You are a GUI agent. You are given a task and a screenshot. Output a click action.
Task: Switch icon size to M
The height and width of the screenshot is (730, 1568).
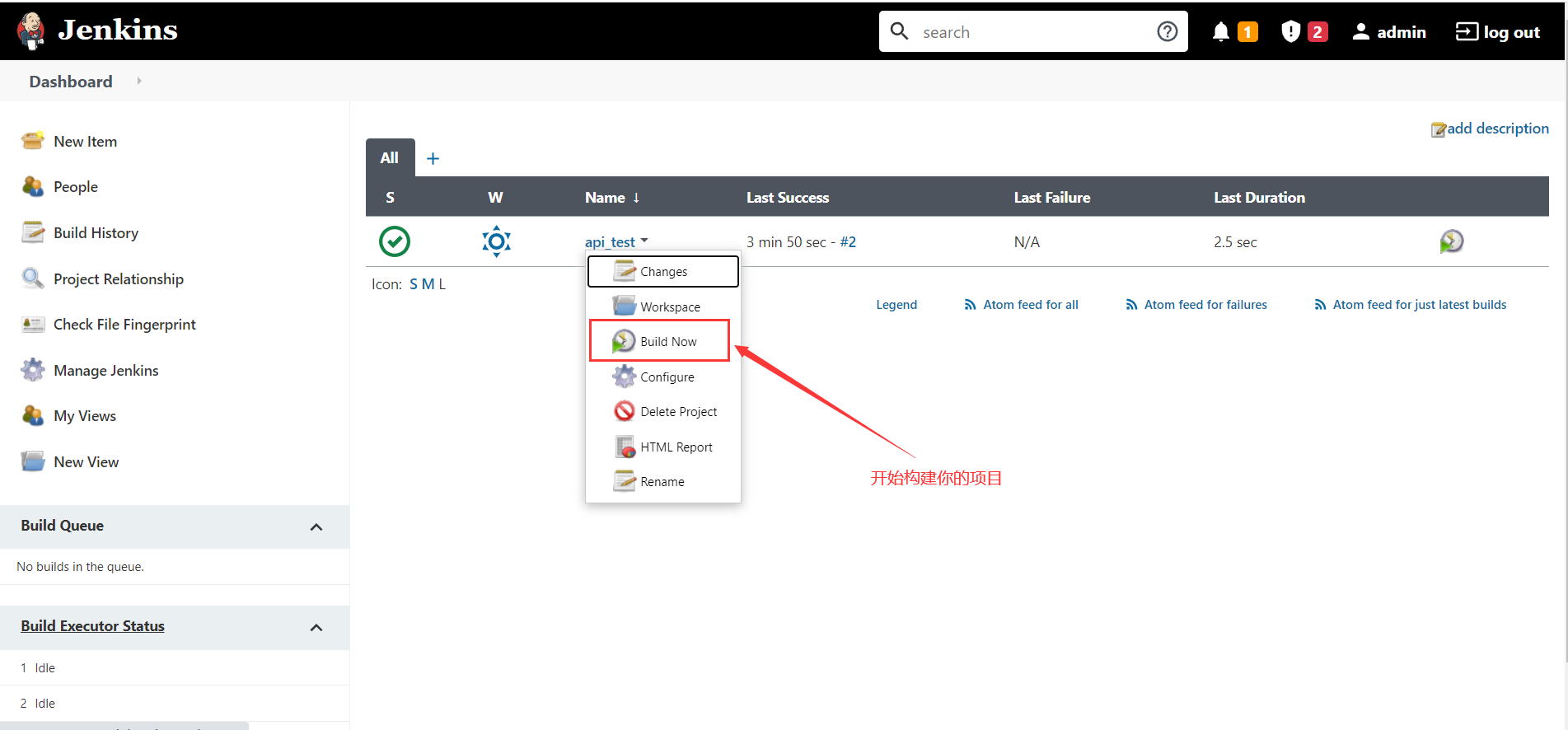click(428, 284)
